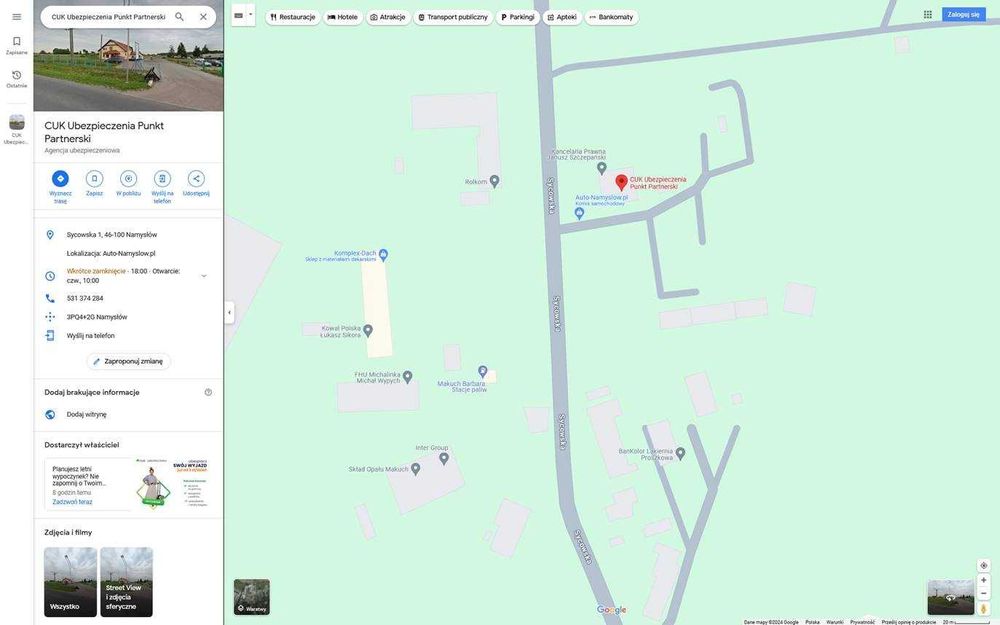Click the Udostępnij share button
This screenshot has width=1000, height=625.
(196, 183)
